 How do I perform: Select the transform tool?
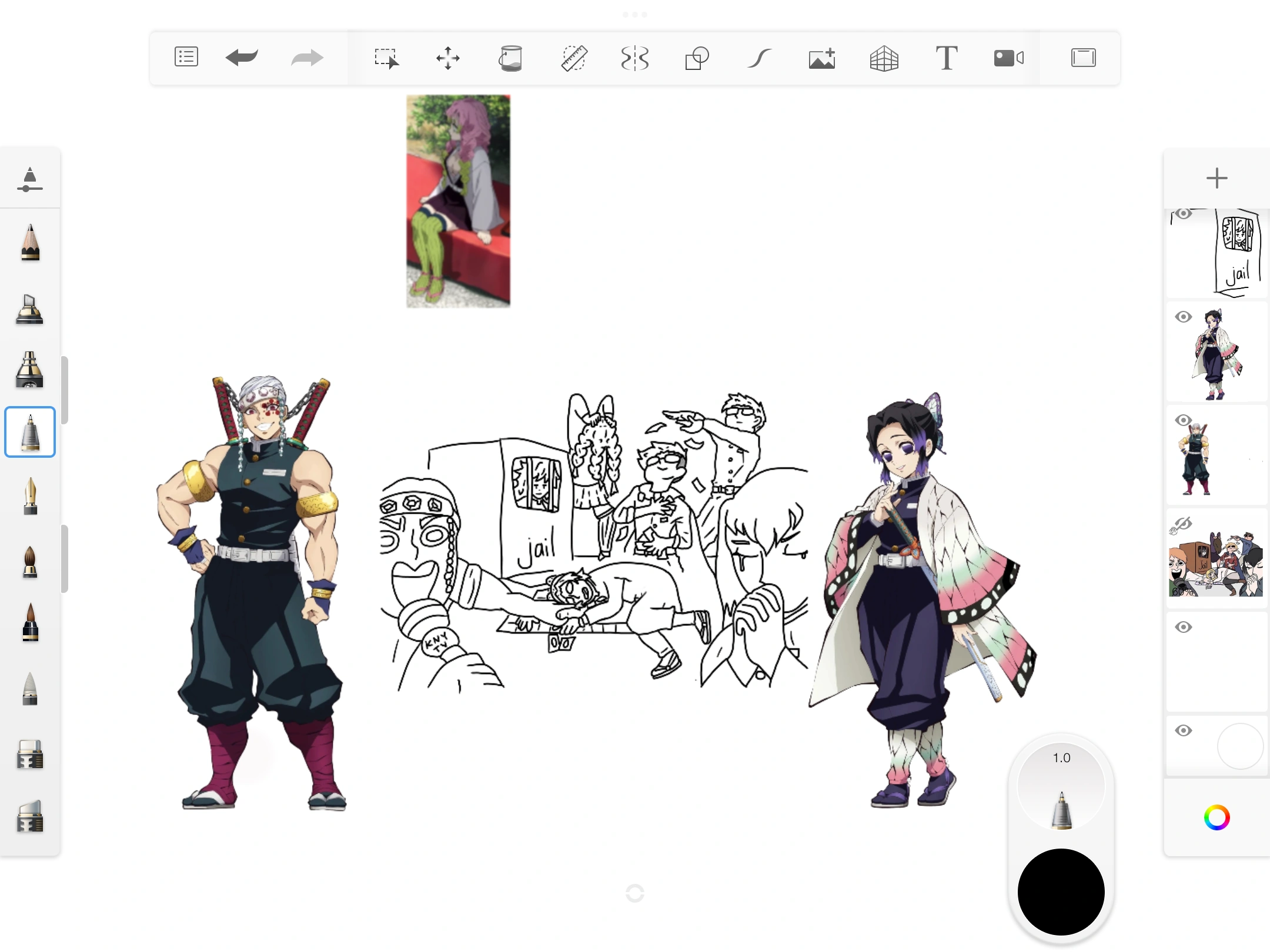pos(448,58)
